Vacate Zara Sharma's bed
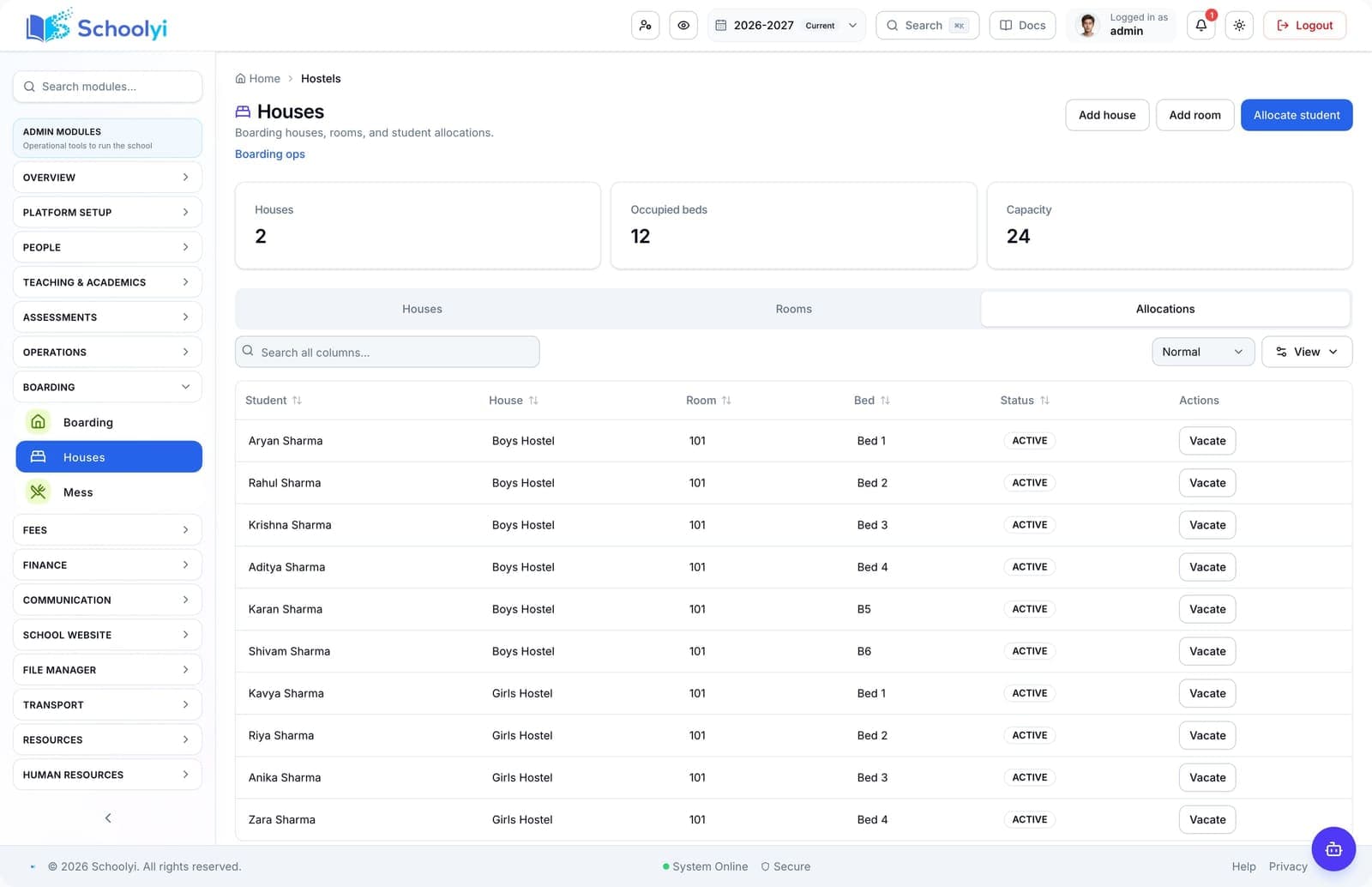Image resolution: width=1372 pixels, height=887 pixels. [1207, 820]
